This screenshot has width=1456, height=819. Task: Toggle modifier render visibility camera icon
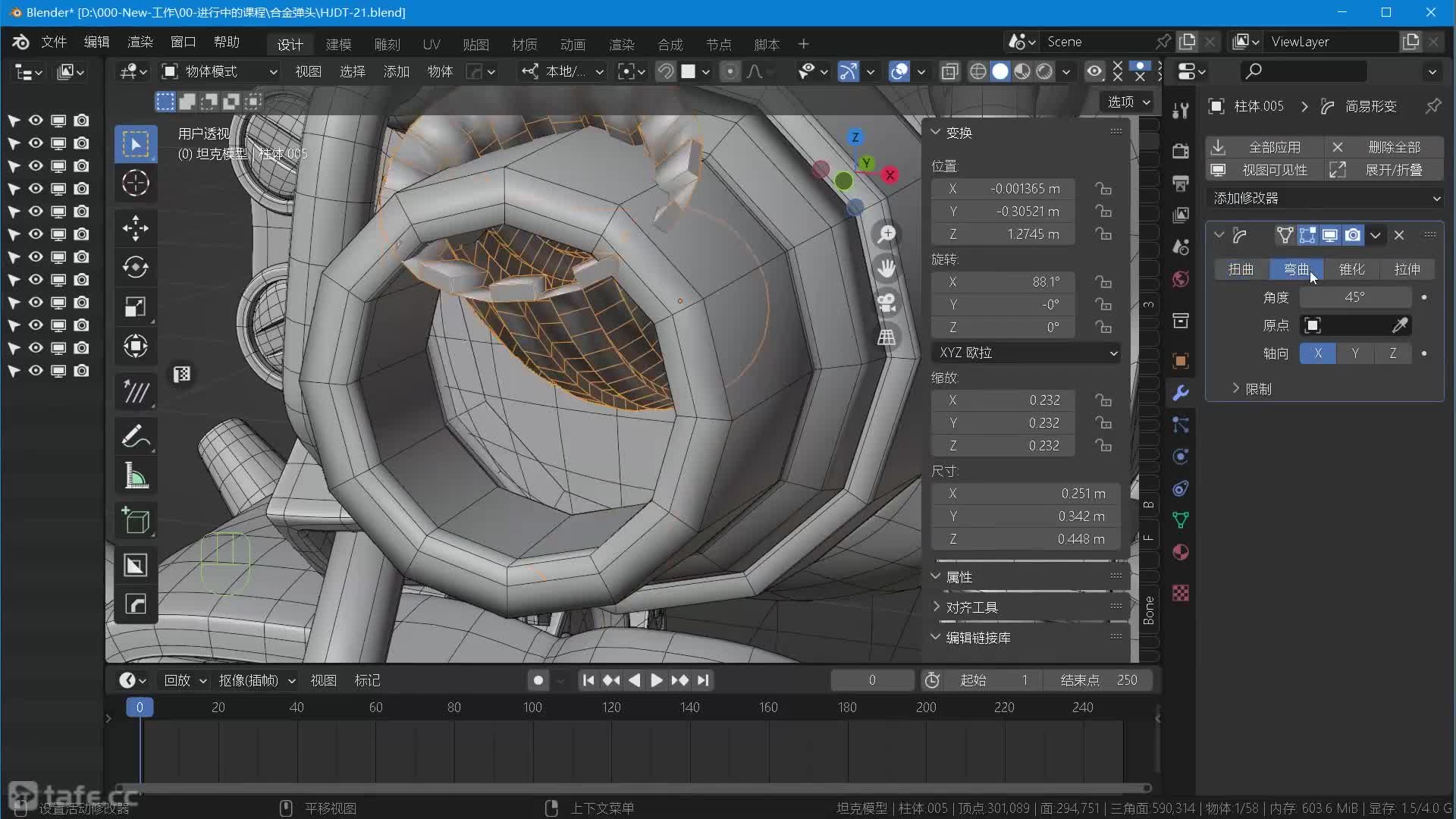coord(1352,235)
